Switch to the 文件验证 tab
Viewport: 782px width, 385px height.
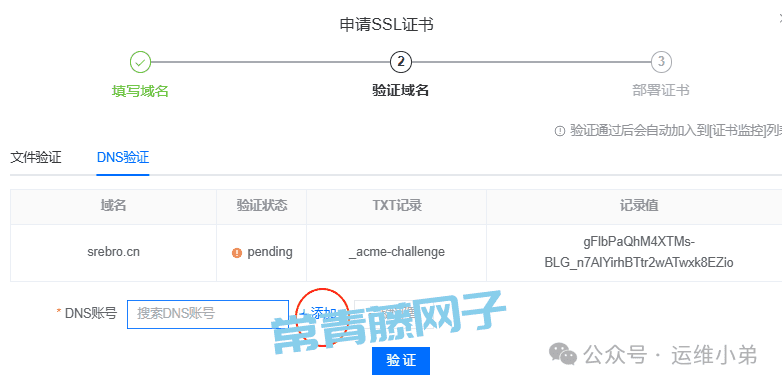tap(36, 158)
